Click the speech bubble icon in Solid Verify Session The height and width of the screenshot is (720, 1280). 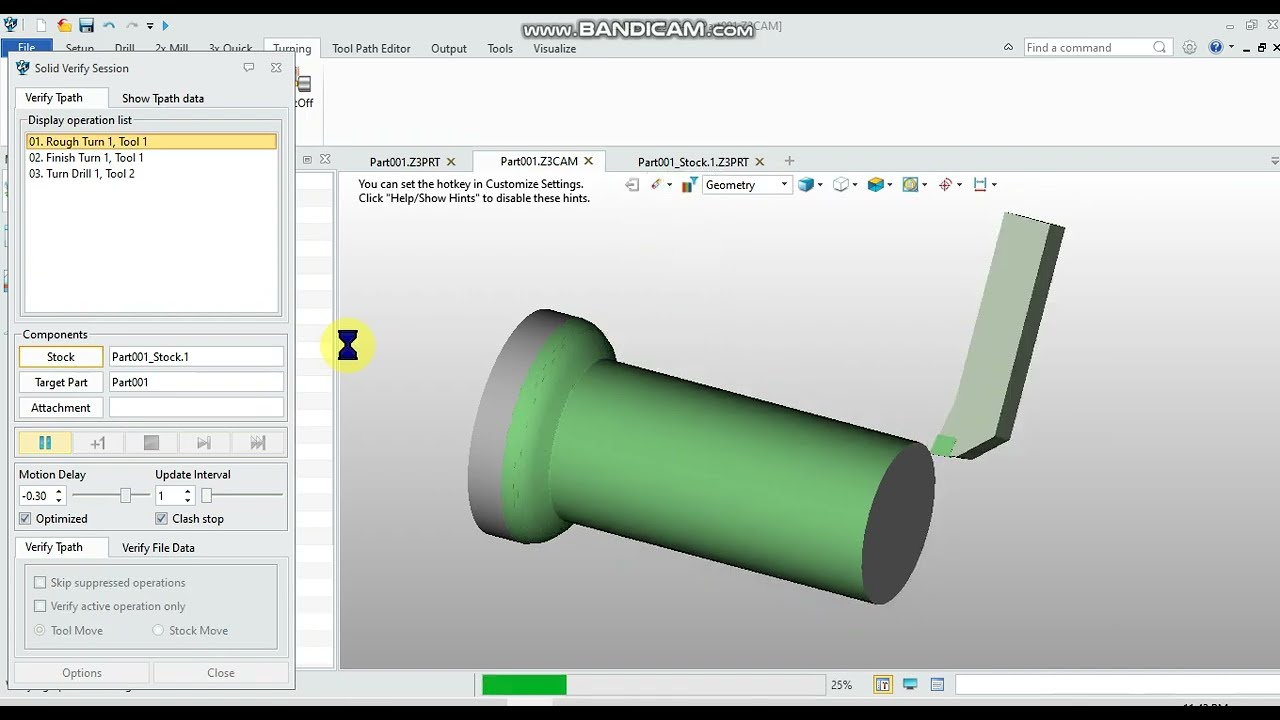click(x=248, y=68)
